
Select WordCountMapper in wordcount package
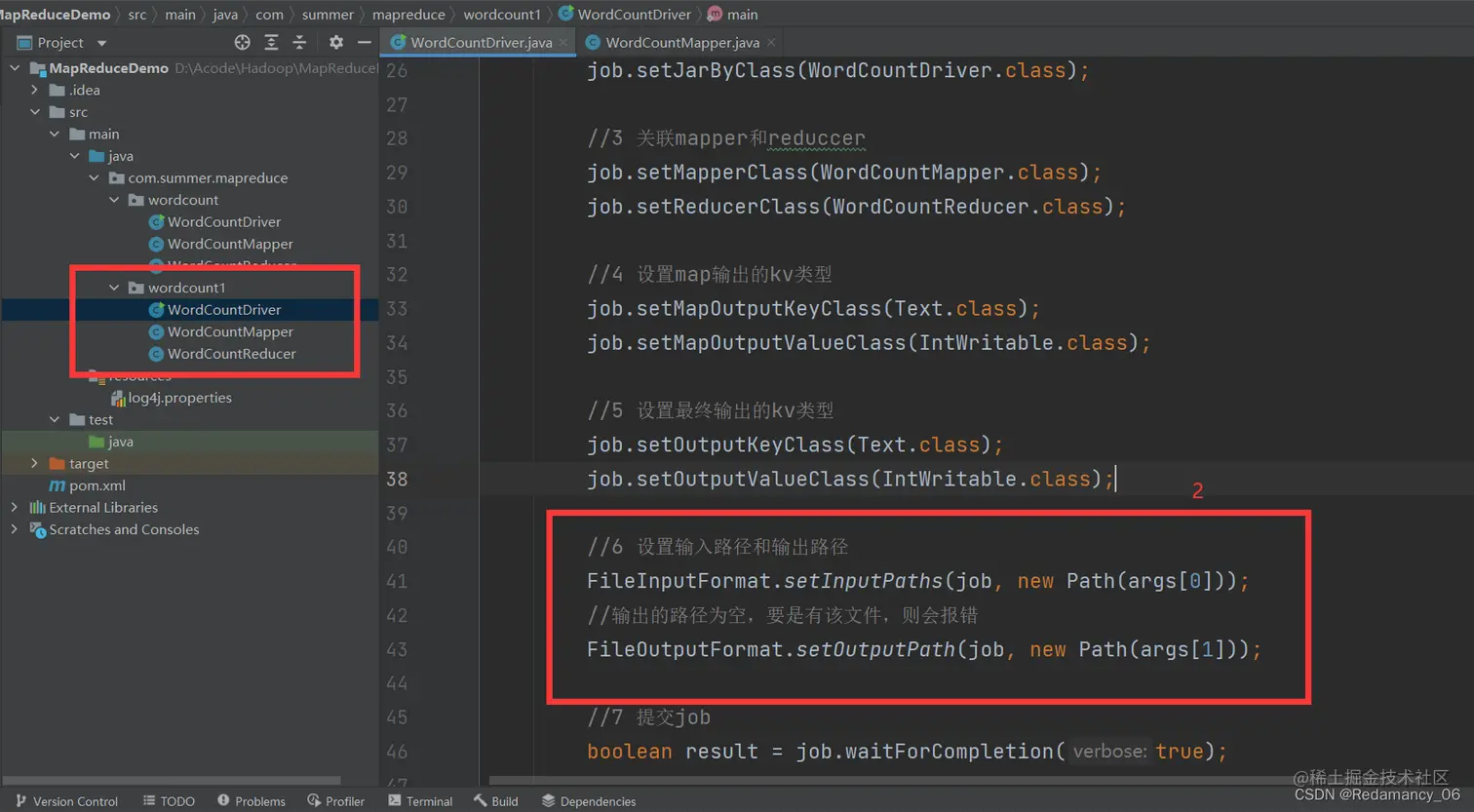[x=230, y=244]
